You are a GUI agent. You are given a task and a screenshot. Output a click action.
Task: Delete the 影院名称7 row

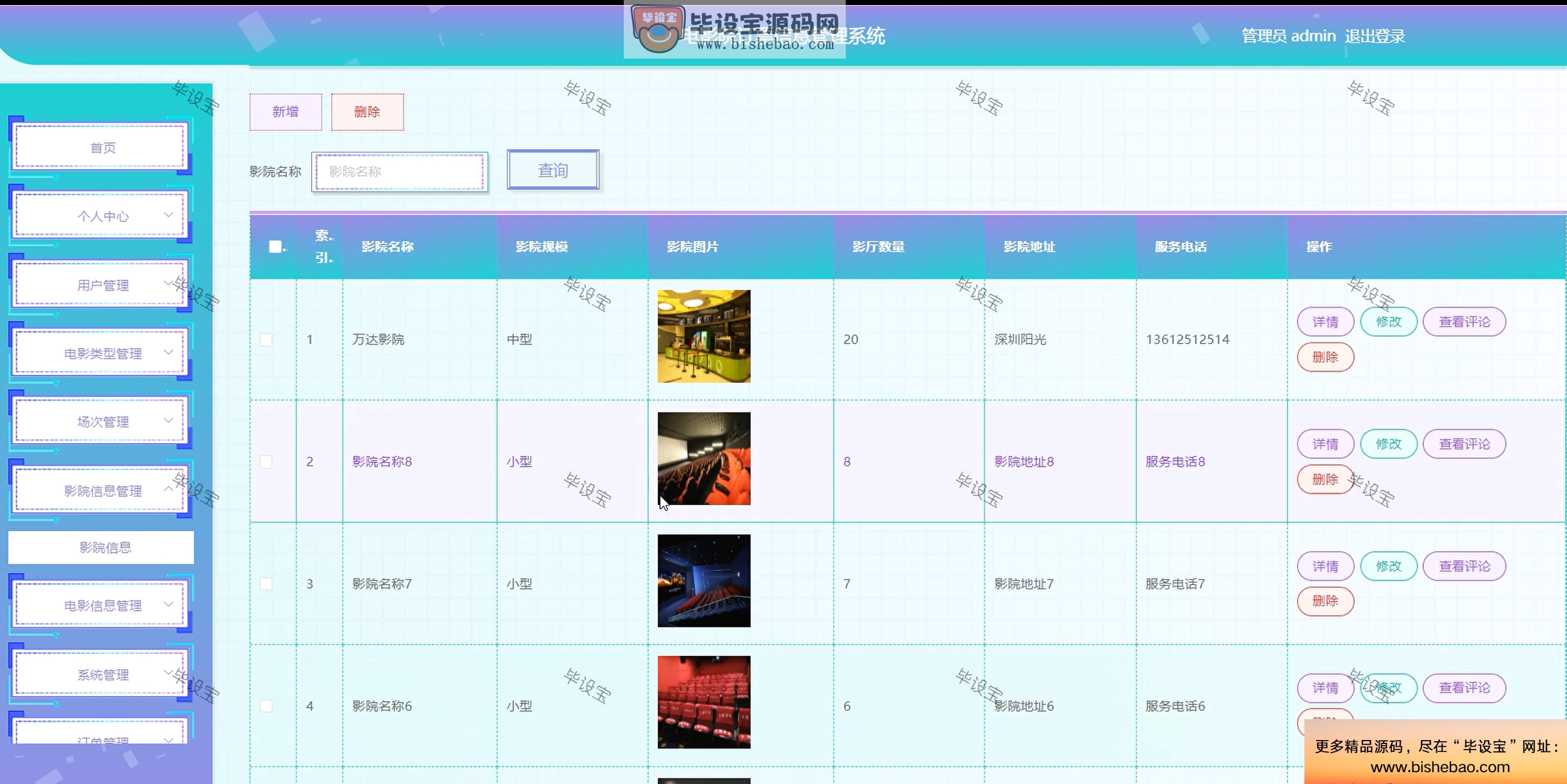coord(1325,601)
